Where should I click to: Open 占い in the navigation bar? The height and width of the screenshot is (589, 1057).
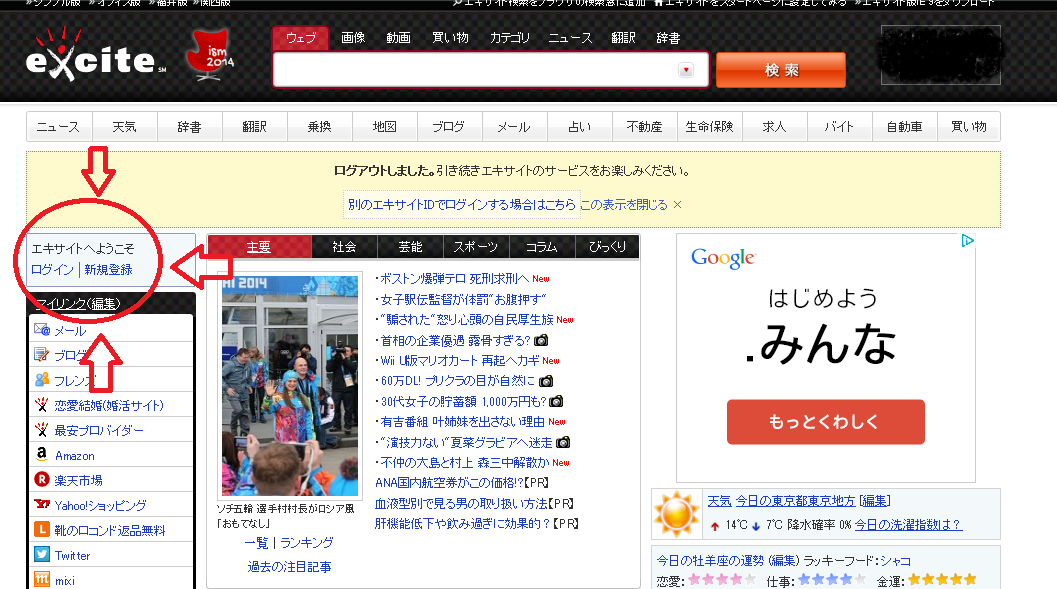580,127
